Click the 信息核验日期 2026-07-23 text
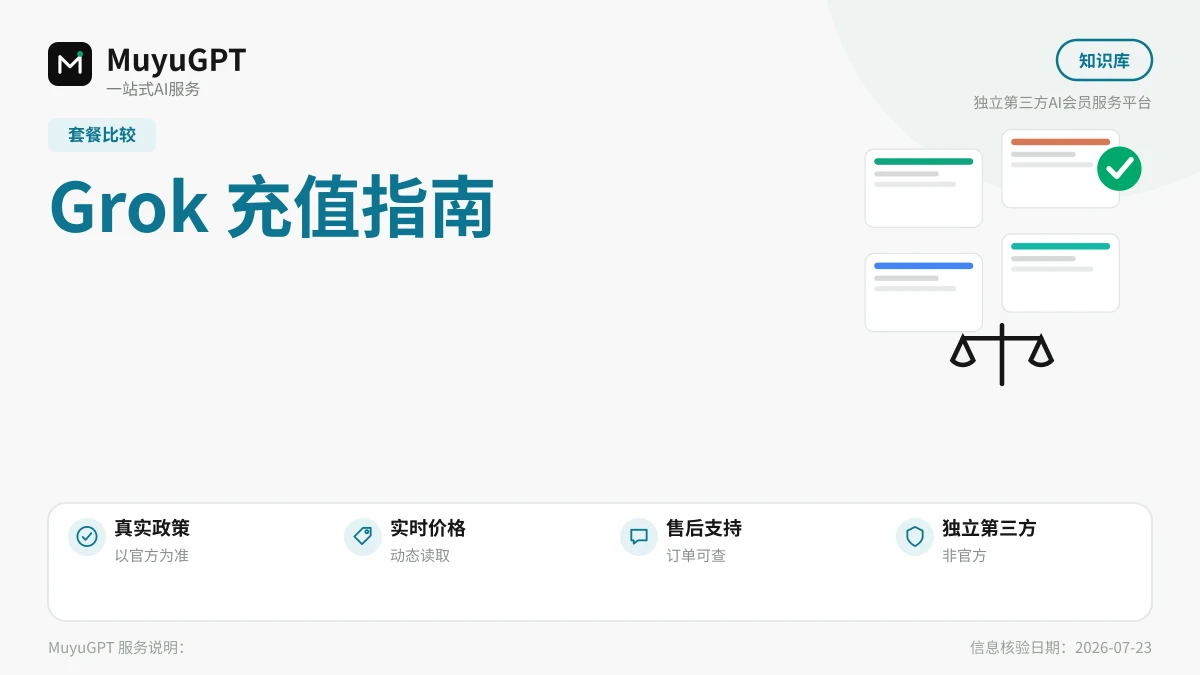 pos(1061,648)
